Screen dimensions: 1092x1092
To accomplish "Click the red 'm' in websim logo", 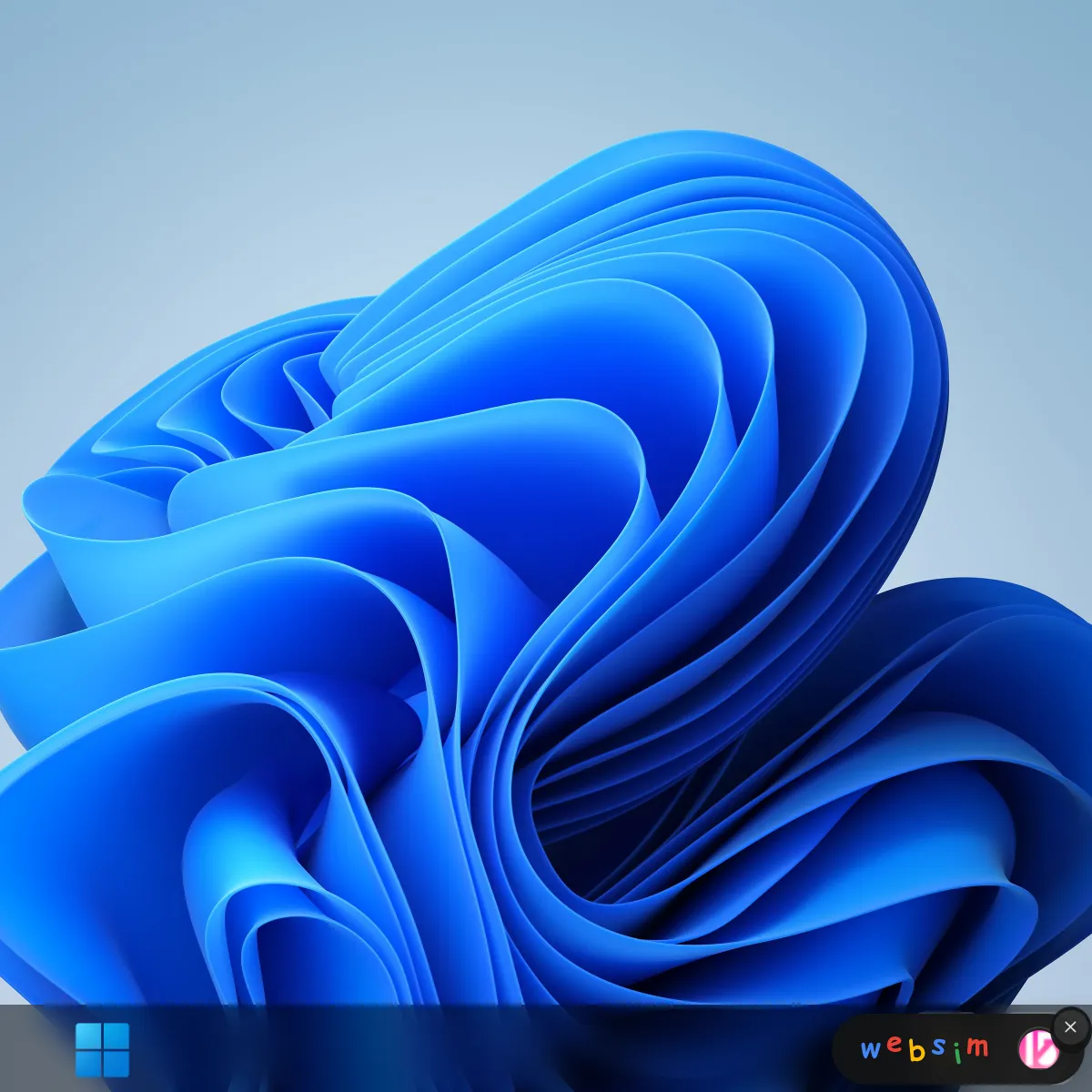I will tap(977, 1047).
